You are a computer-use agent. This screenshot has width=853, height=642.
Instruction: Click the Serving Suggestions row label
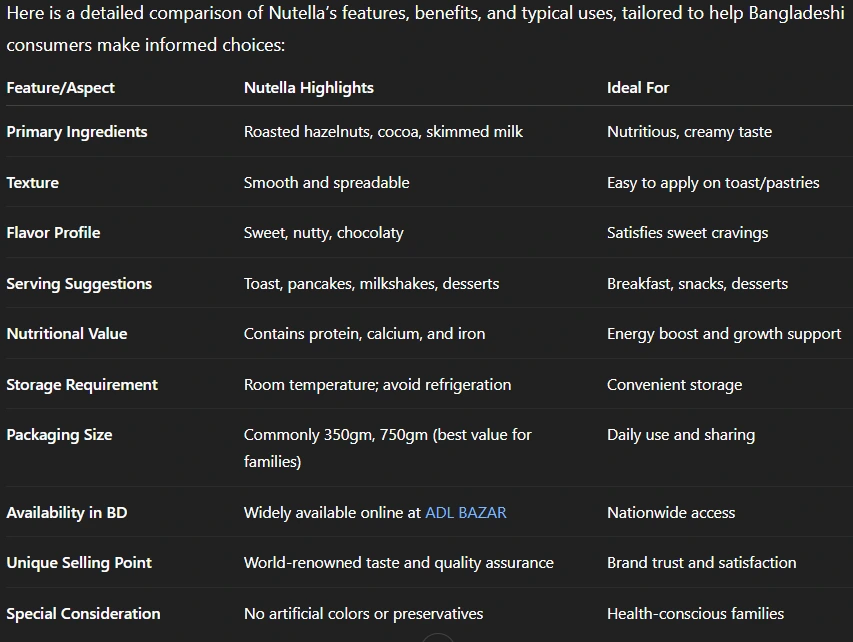coord(79,283)
